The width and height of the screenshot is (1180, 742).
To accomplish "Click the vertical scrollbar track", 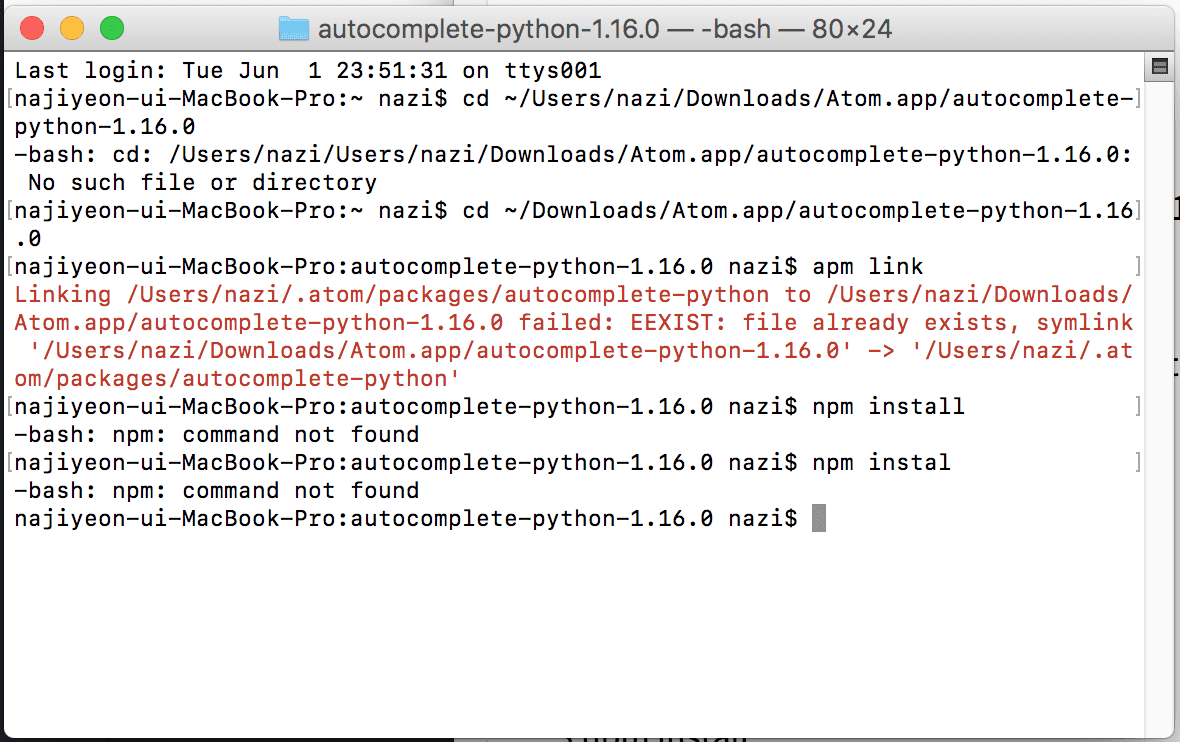I will click(1160, 400).
